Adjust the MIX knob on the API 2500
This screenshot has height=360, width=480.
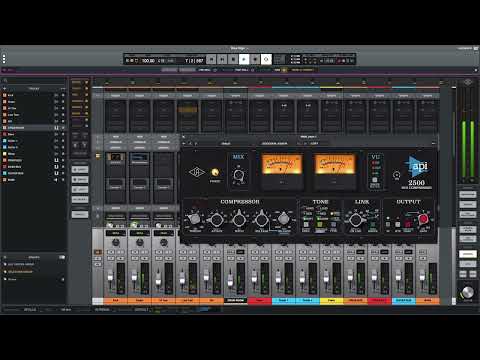pos(238,174)
